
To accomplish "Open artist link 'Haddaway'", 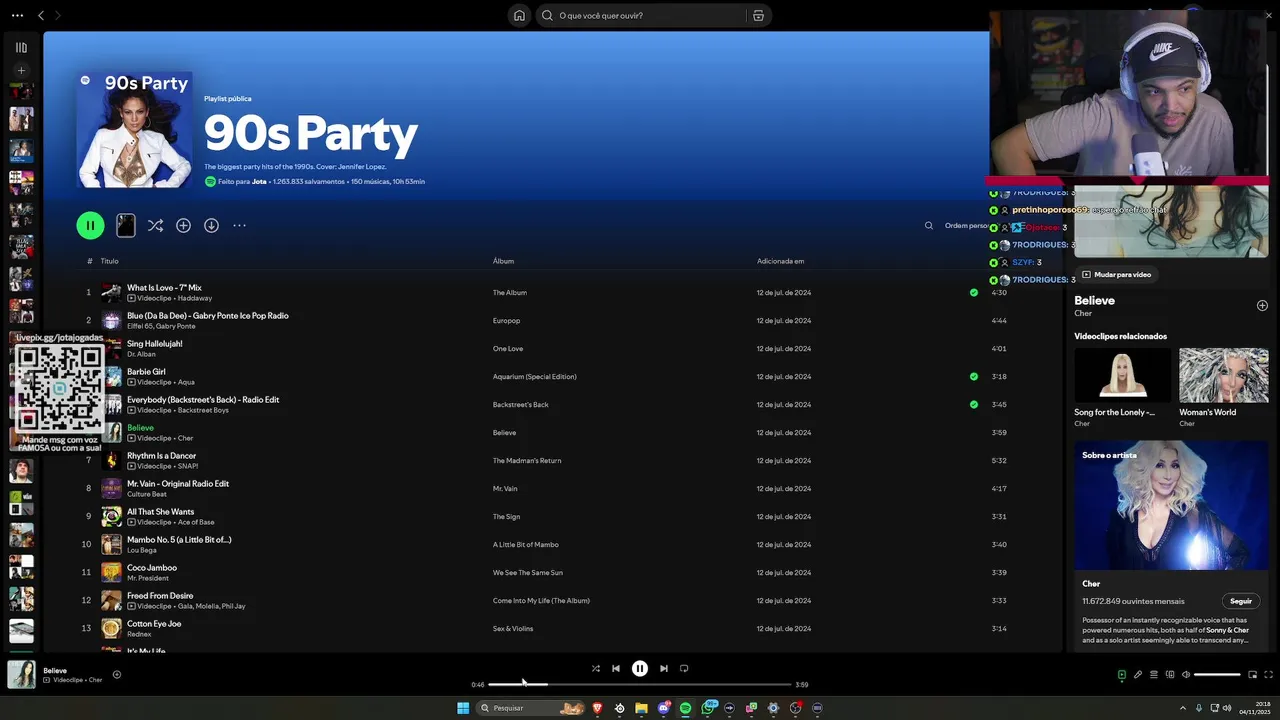I will (195, 298).
